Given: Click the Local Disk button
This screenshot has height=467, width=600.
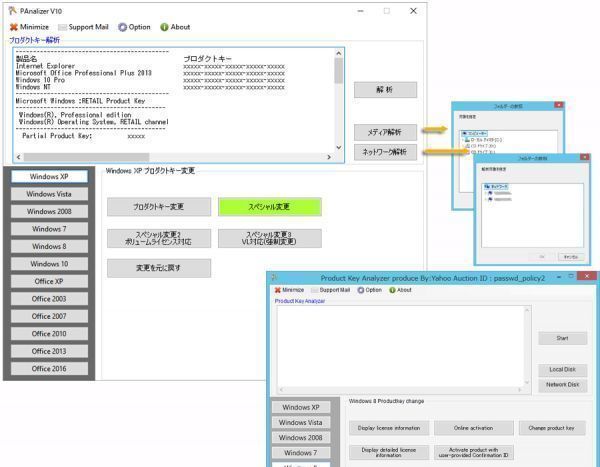Looking at the screenshot, I should 562,369.
